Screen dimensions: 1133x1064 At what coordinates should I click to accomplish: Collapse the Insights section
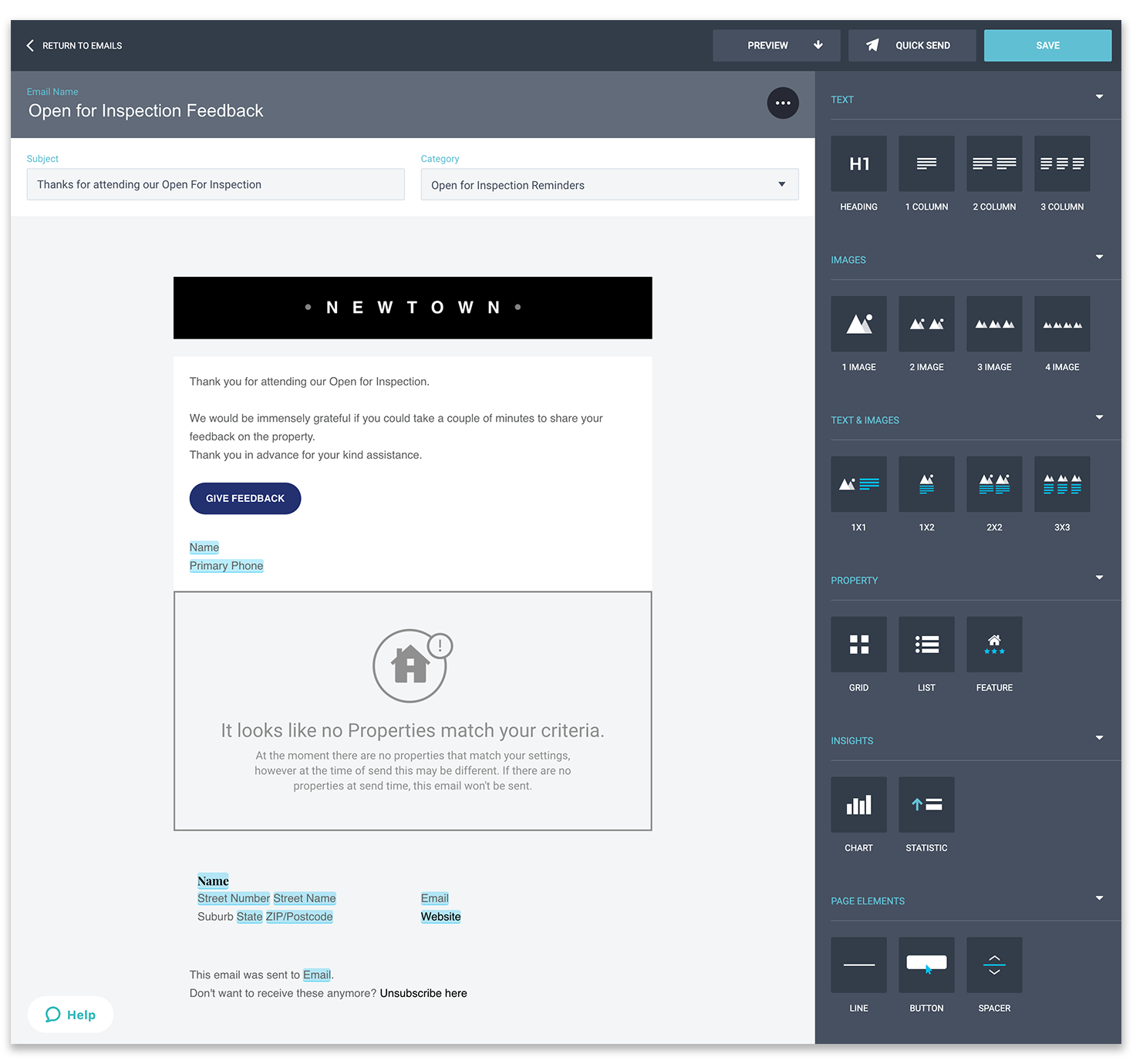click(x=1099, y=739)
